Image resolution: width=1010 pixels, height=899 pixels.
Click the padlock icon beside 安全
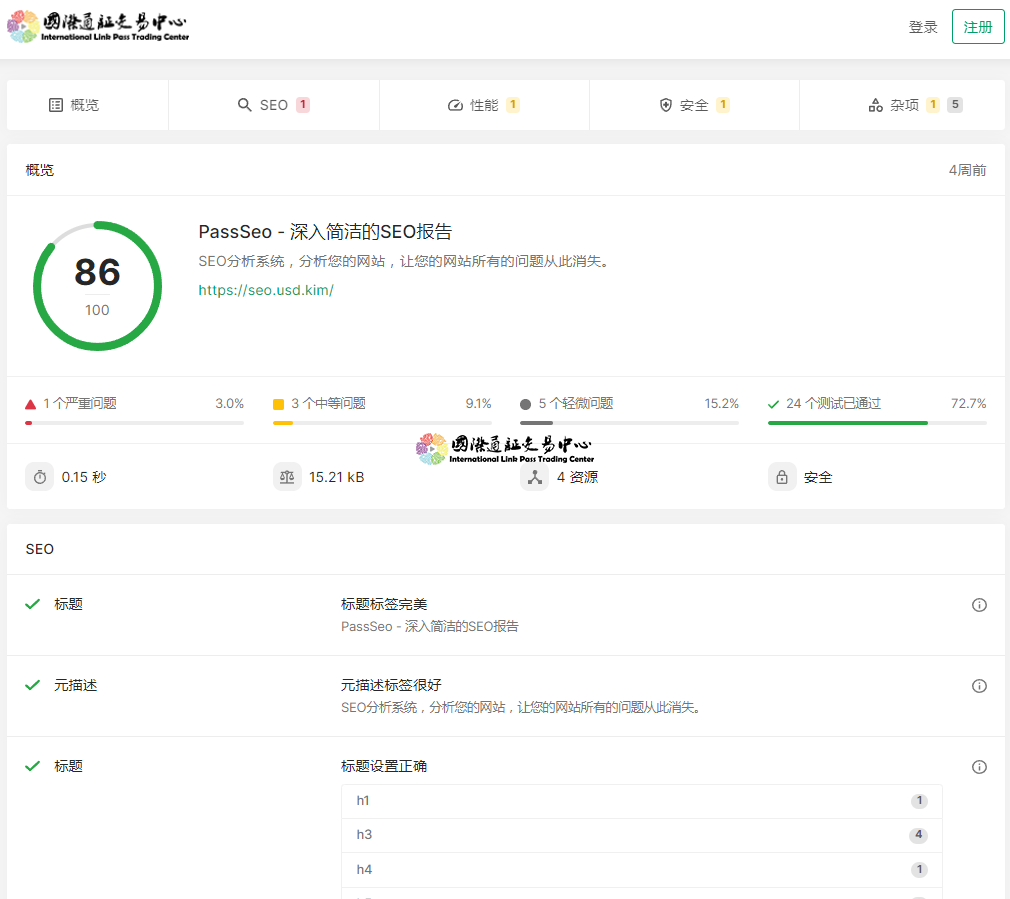pyautogui.click(x=782, y=477)
